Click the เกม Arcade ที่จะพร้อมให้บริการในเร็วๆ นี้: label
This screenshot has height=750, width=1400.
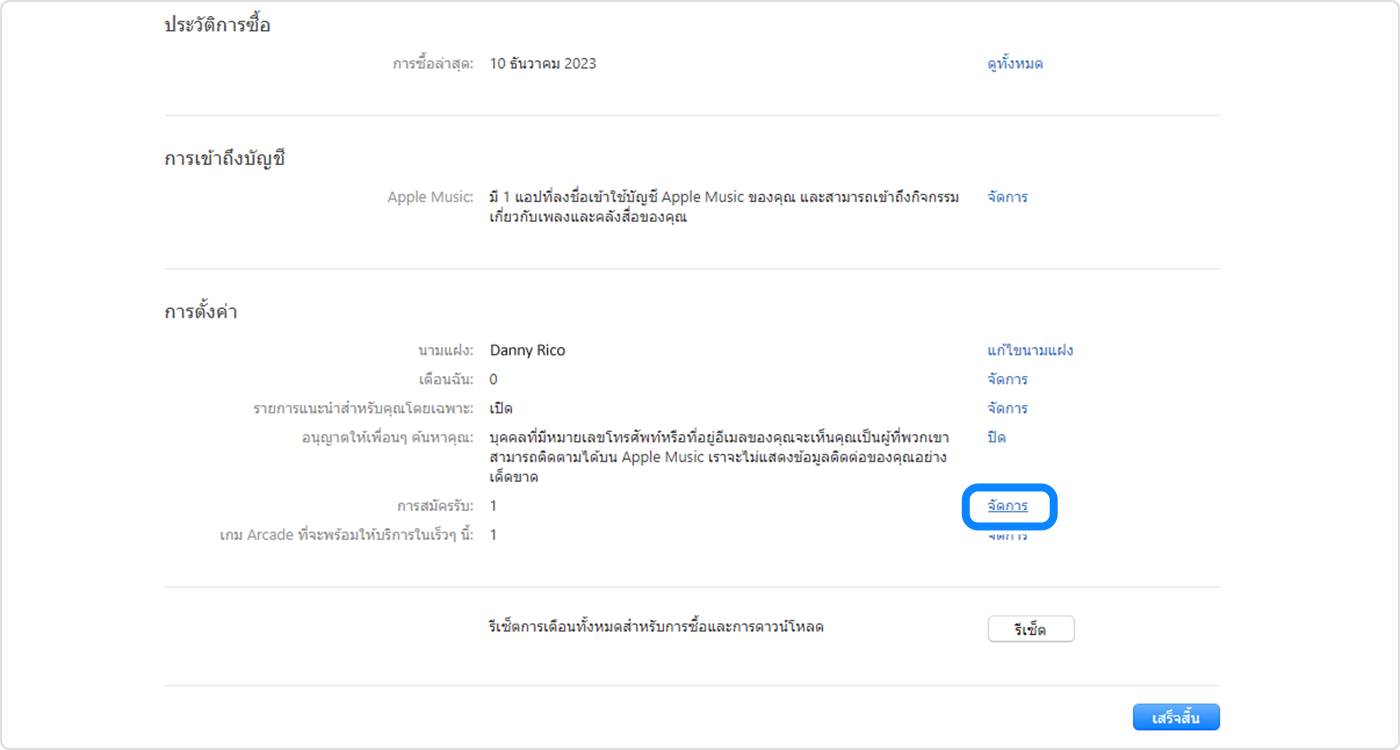tap(346, 535)
